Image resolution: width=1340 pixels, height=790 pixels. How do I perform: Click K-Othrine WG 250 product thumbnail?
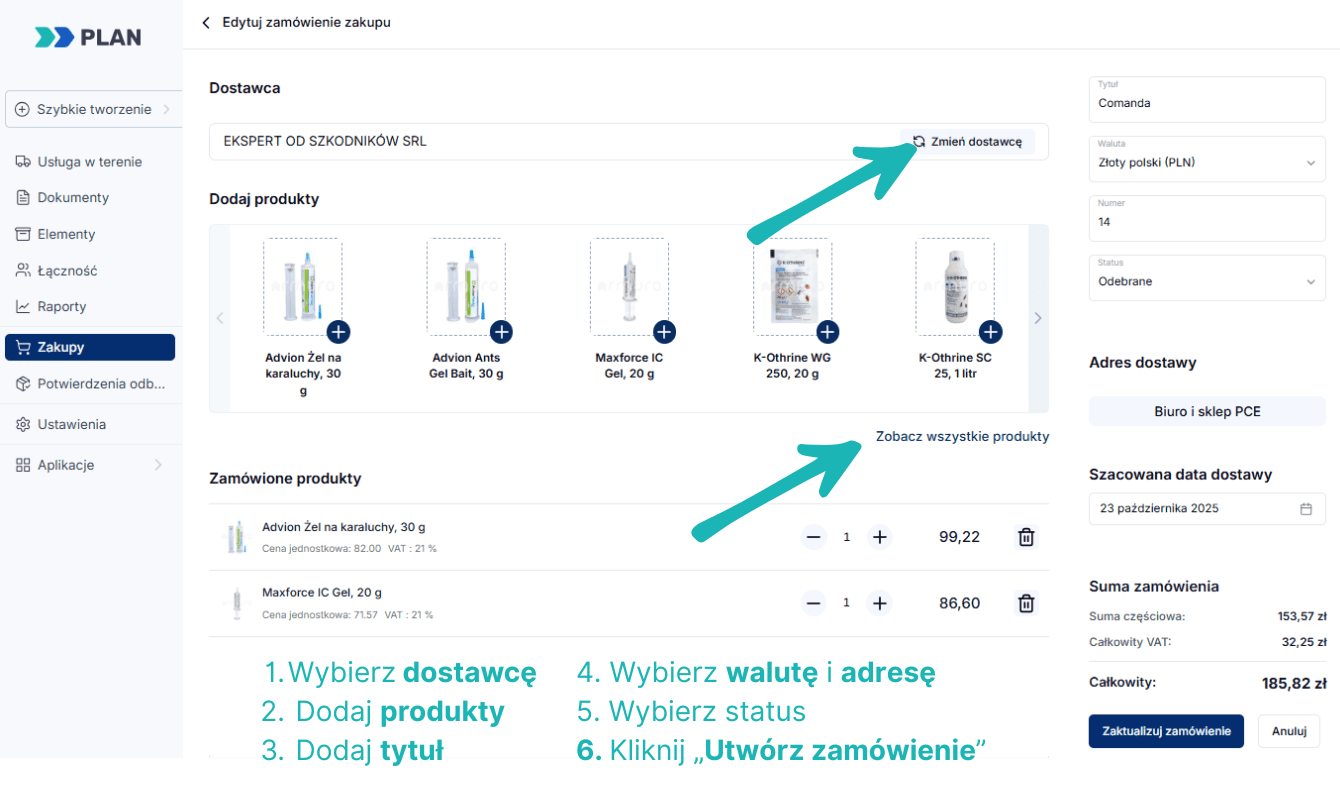[791, 286]
